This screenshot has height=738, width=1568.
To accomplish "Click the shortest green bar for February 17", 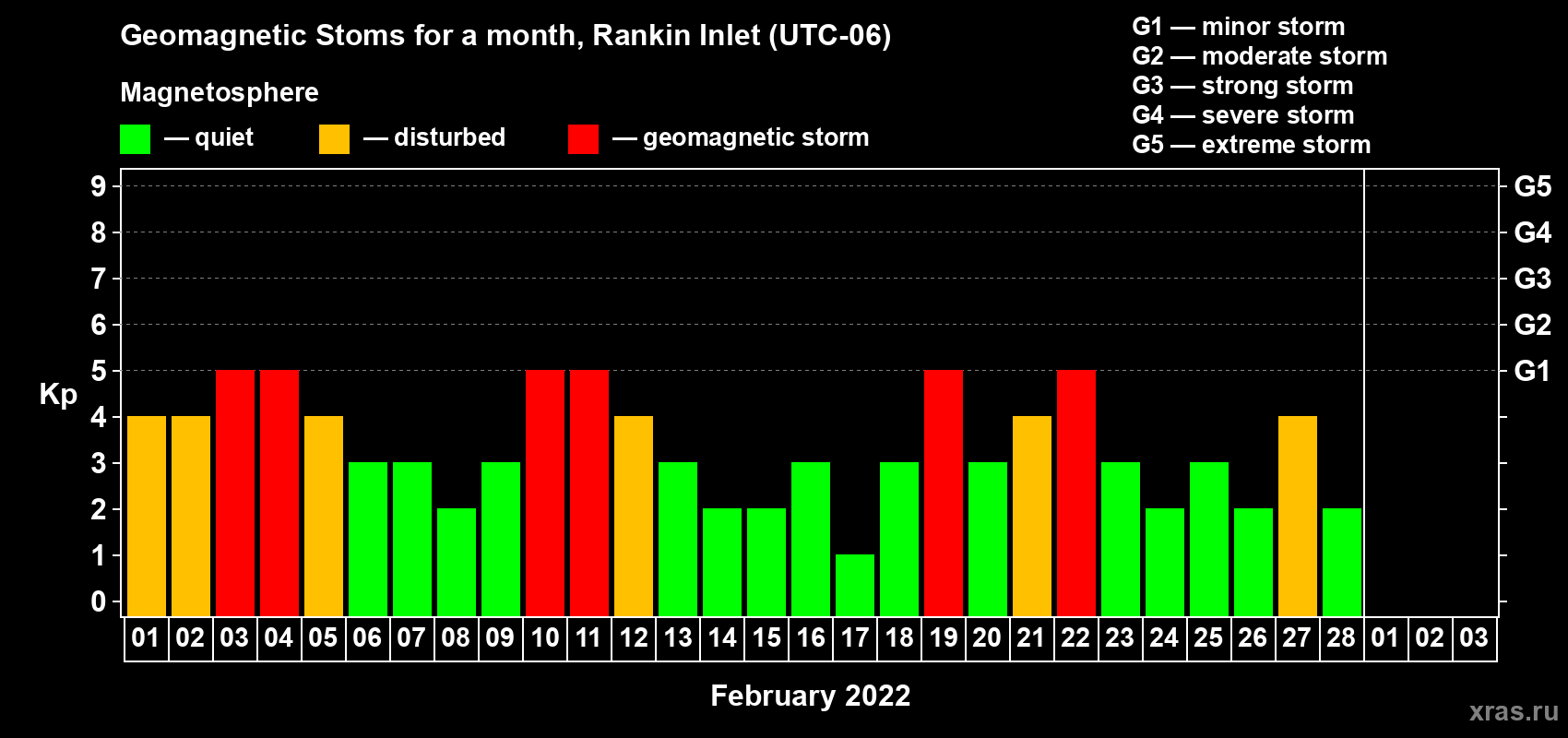I will pos(855,585).
